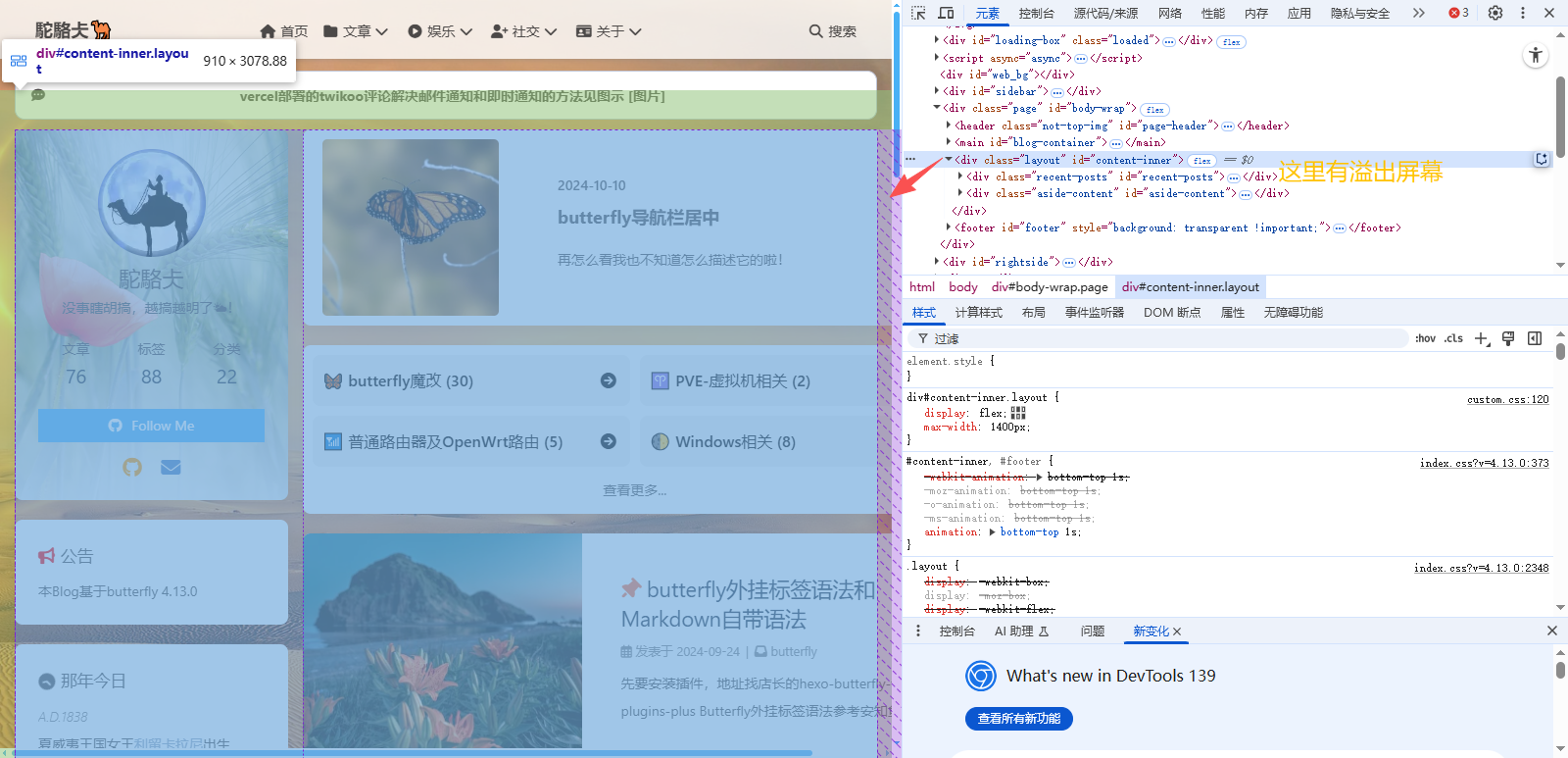Click the email envelope icon in profile card
The height and width of the screenshot is (758, 1568).
tap(171, 467)
